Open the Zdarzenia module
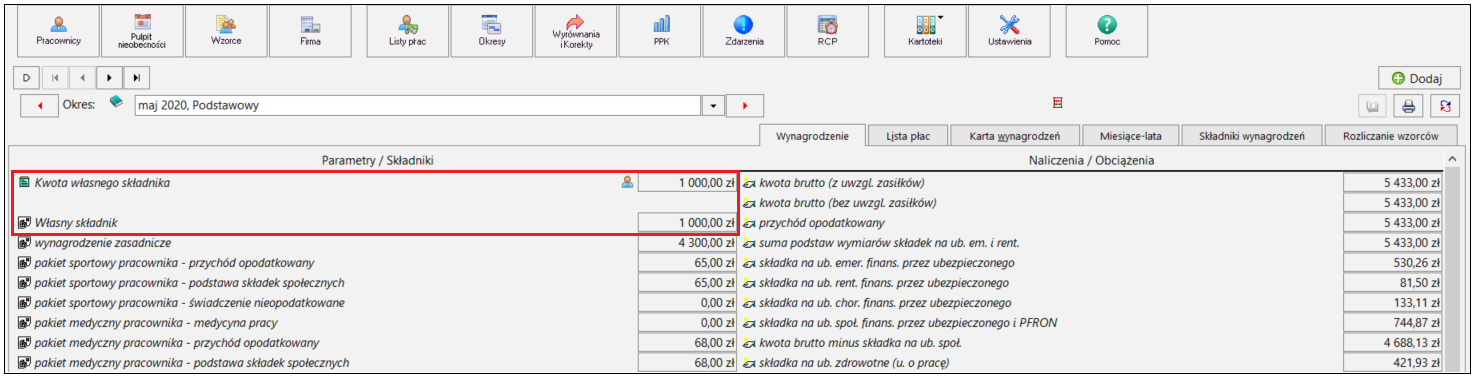Screen dimensions: 1476x379 [x=744, y=31]
